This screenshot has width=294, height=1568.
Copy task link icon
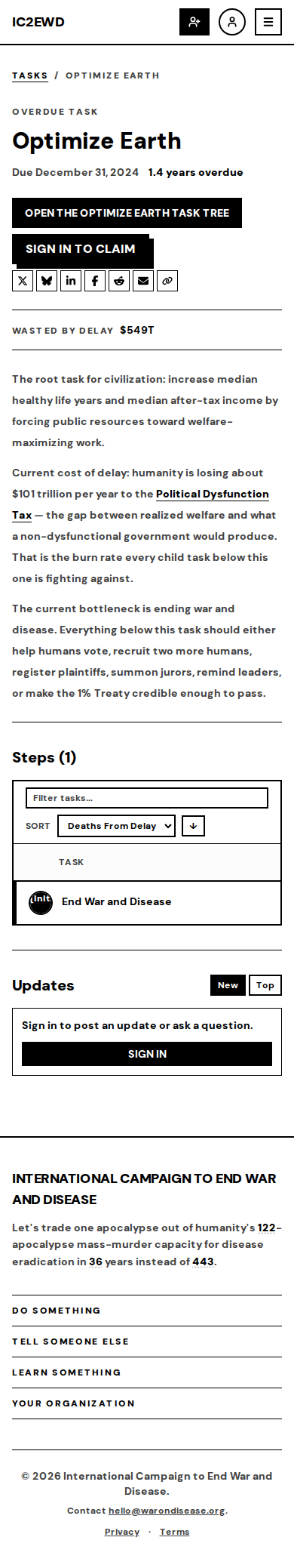point(167,281)
